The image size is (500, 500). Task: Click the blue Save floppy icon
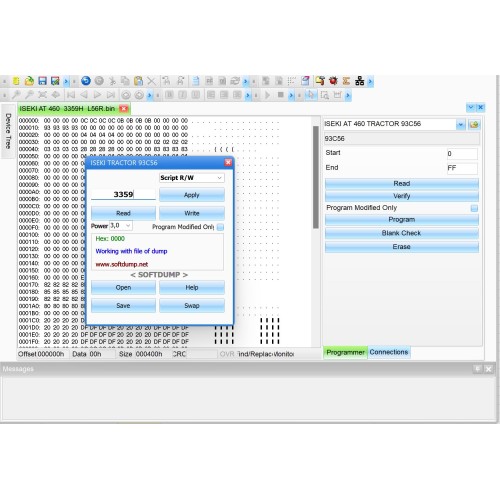[42, 81]
